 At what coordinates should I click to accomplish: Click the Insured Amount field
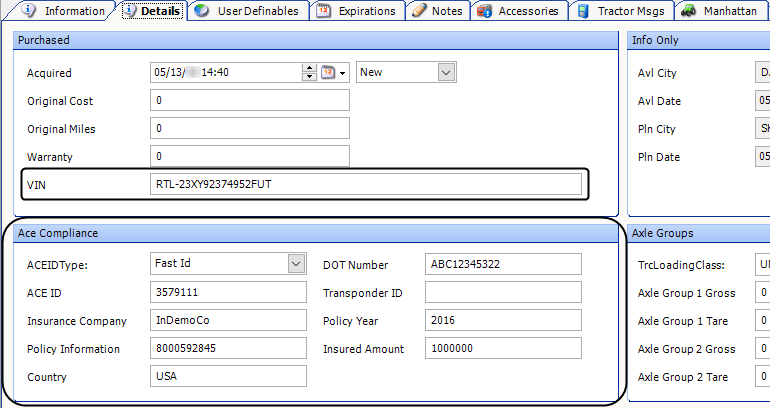[x=502, y=348]
